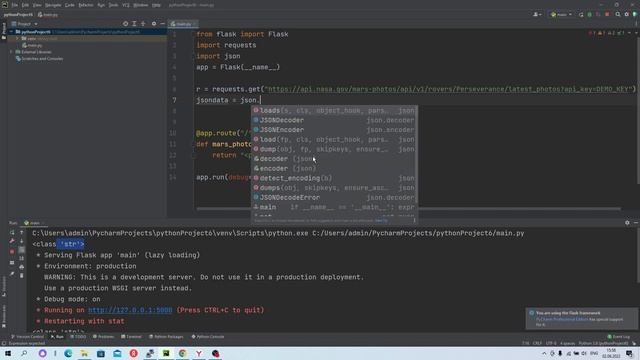Click the inspection errors widget in editor

[607, 33]
